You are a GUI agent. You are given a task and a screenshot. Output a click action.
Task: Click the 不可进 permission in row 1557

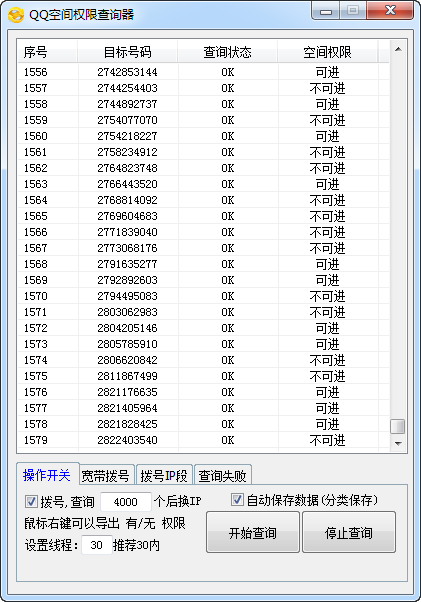(x=327, y=88)
